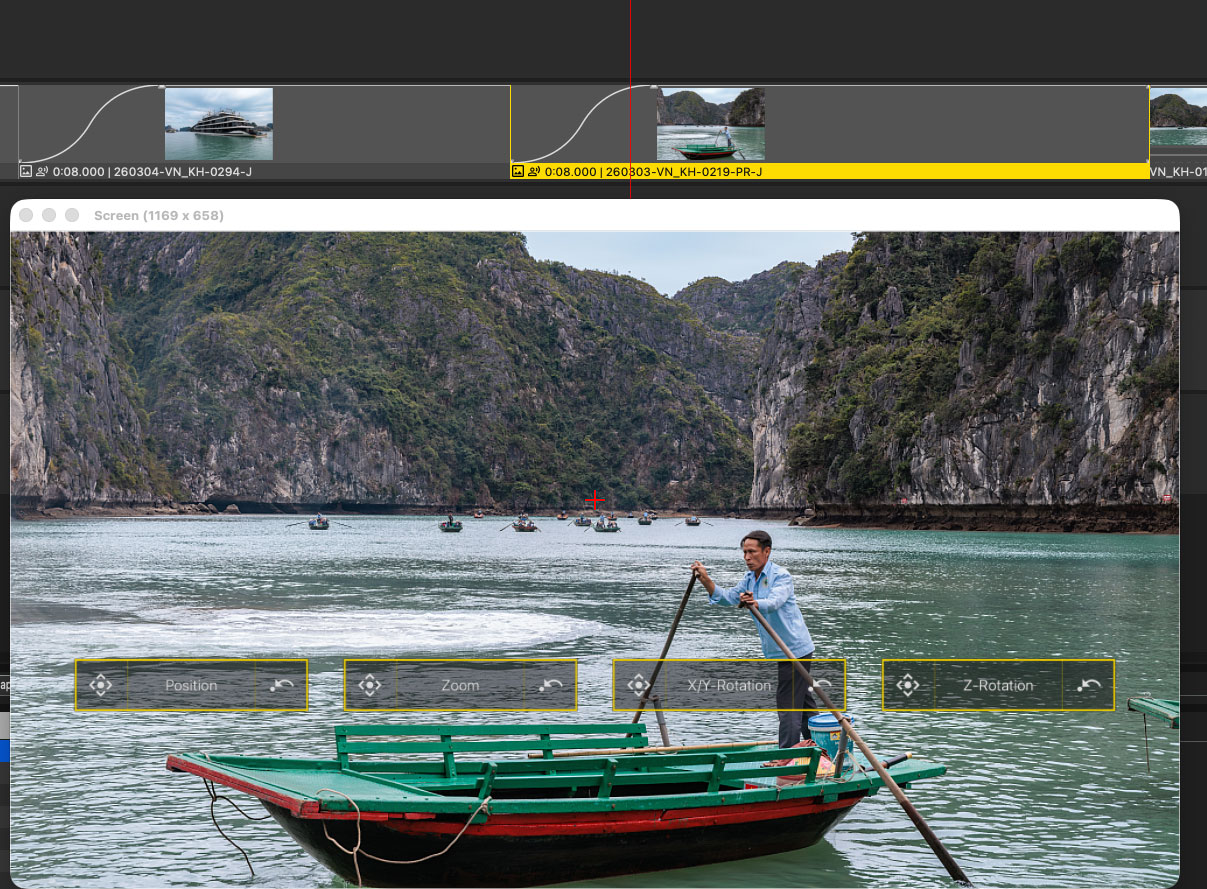Viewport: 1207px width, 889px height.
Task: Minimize the Screen preview window
Action: (49, 215)
